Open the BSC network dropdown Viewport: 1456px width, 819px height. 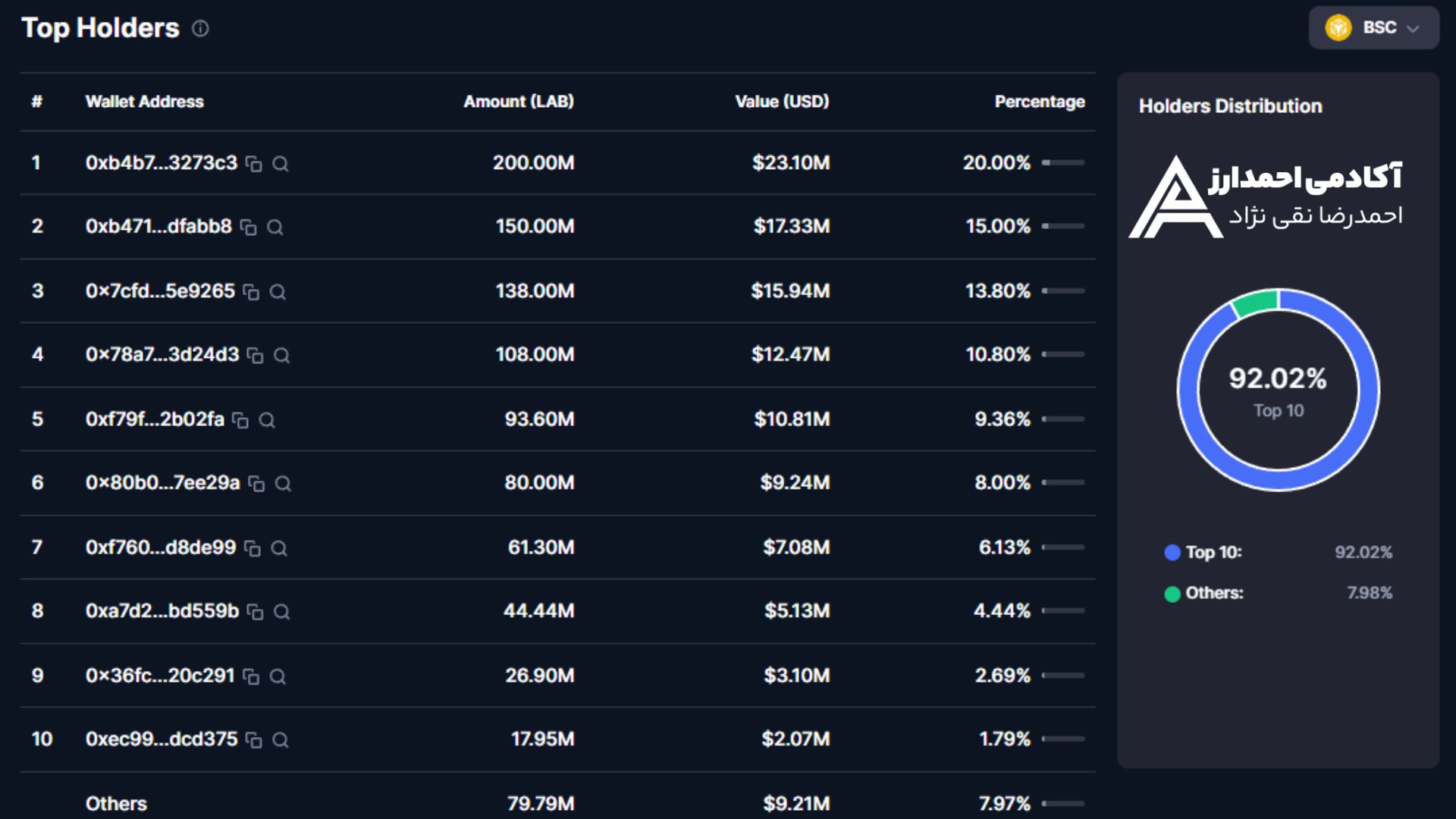[x=1373, y=28]
